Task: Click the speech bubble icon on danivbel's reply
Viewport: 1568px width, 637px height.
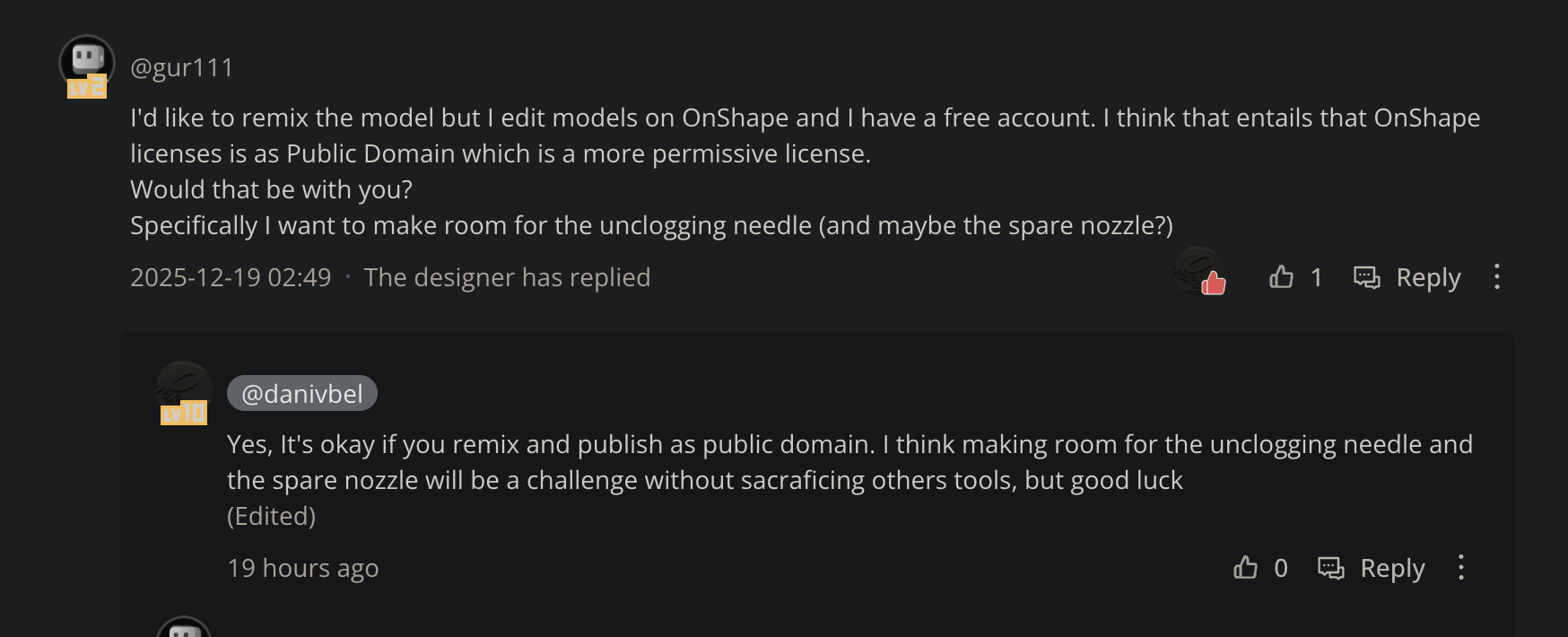Action: point(1330,568)
